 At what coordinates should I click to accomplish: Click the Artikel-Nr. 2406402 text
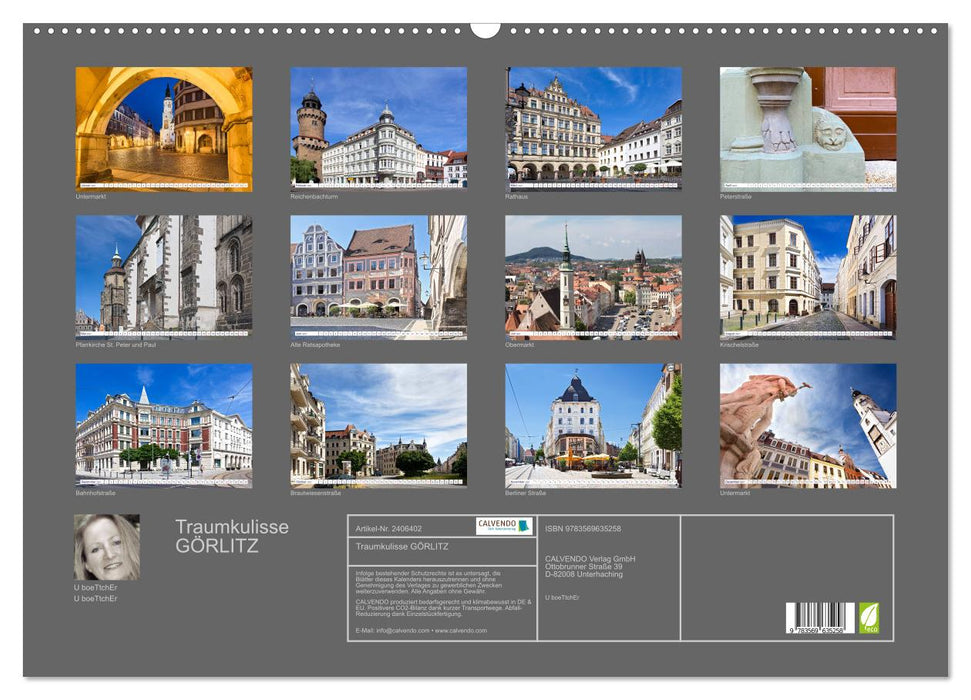(x=388, y=528)
